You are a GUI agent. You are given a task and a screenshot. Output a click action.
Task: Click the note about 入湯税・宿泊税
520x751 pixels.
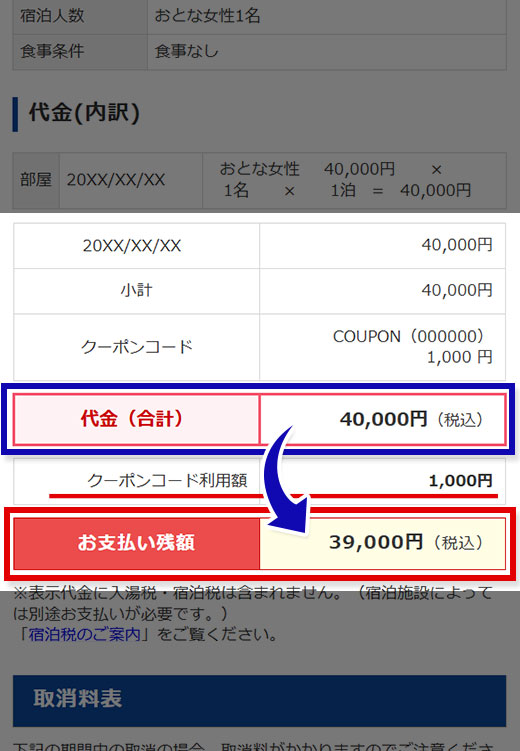coord(253,603)
